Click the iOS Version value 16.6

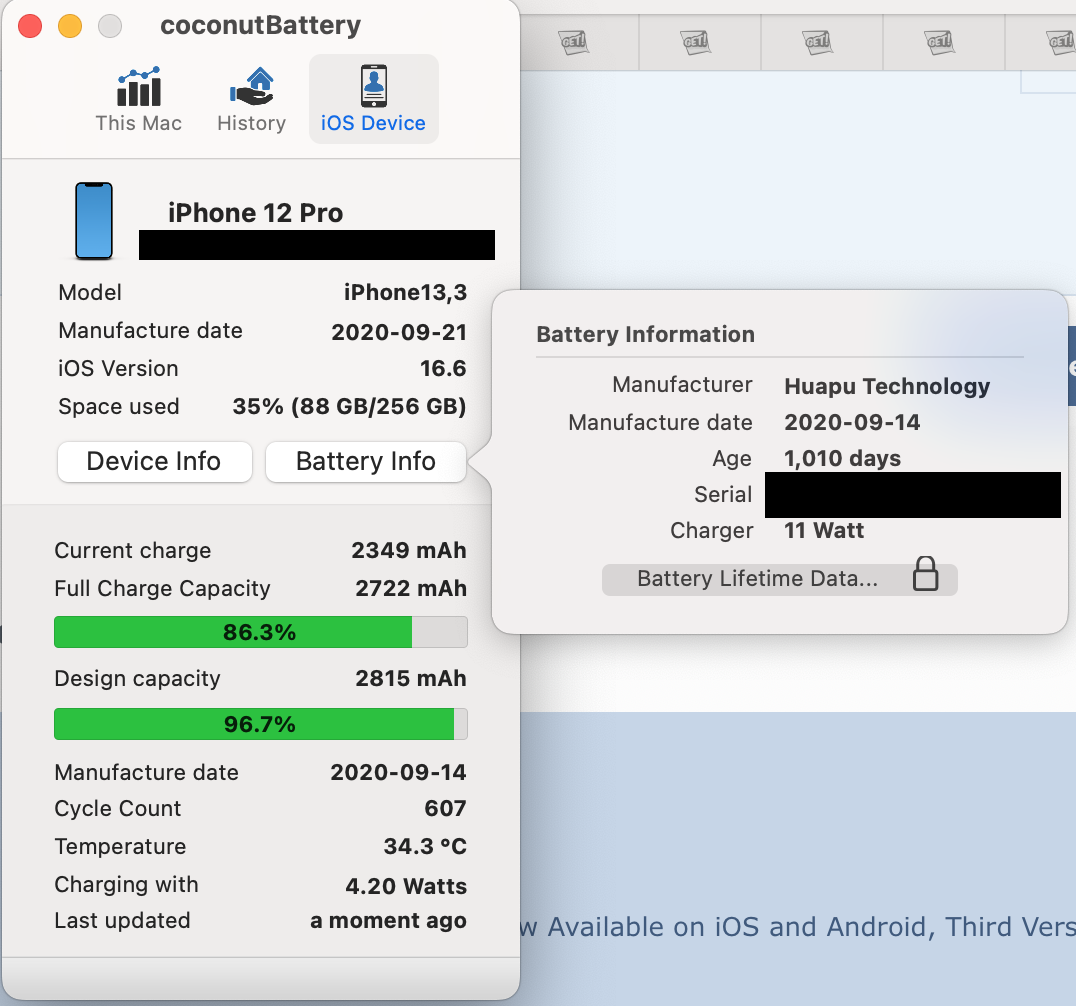point(443,369)
